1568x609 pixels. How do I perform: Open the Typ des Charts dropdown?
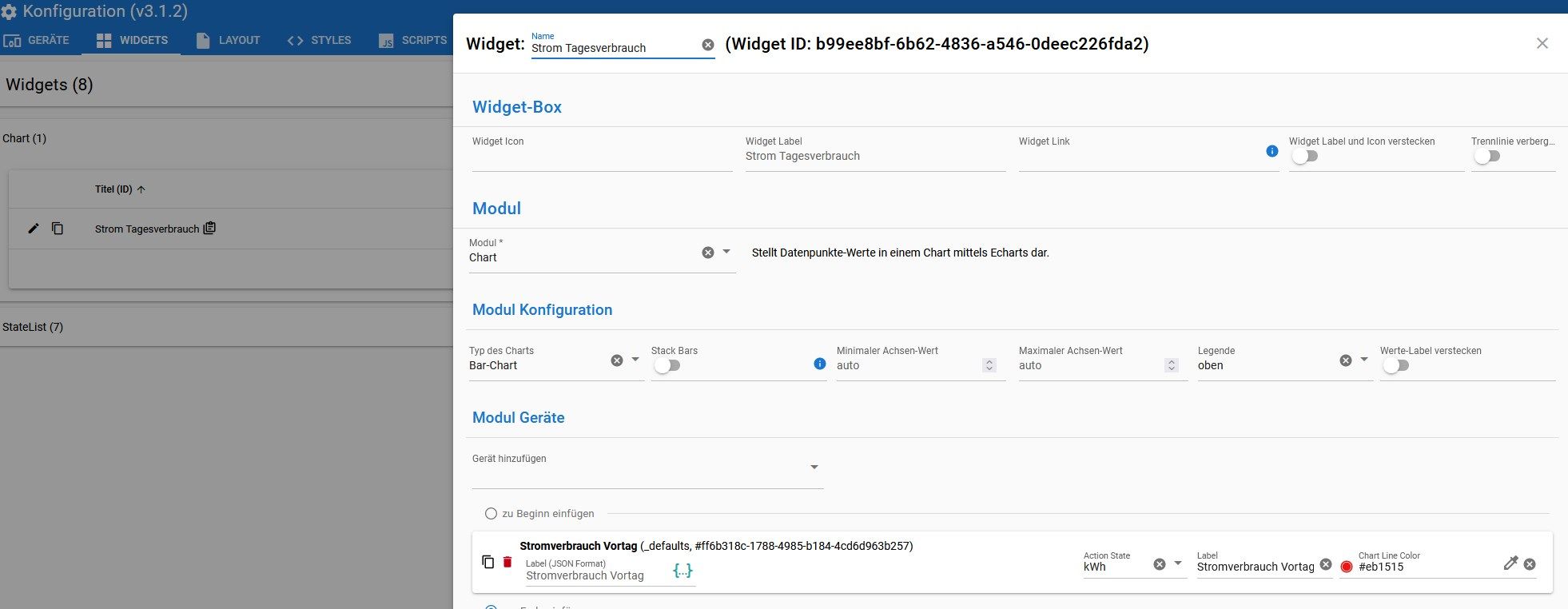635,360
